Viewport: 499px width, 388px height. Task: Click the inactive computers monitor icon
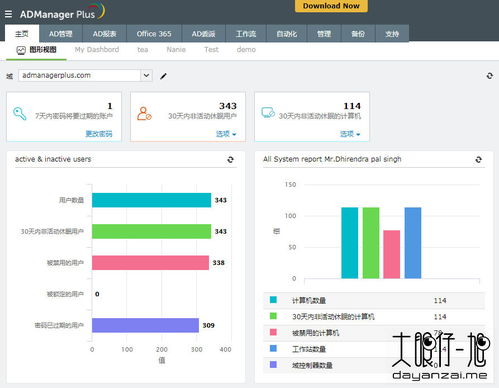click(268, 113)
